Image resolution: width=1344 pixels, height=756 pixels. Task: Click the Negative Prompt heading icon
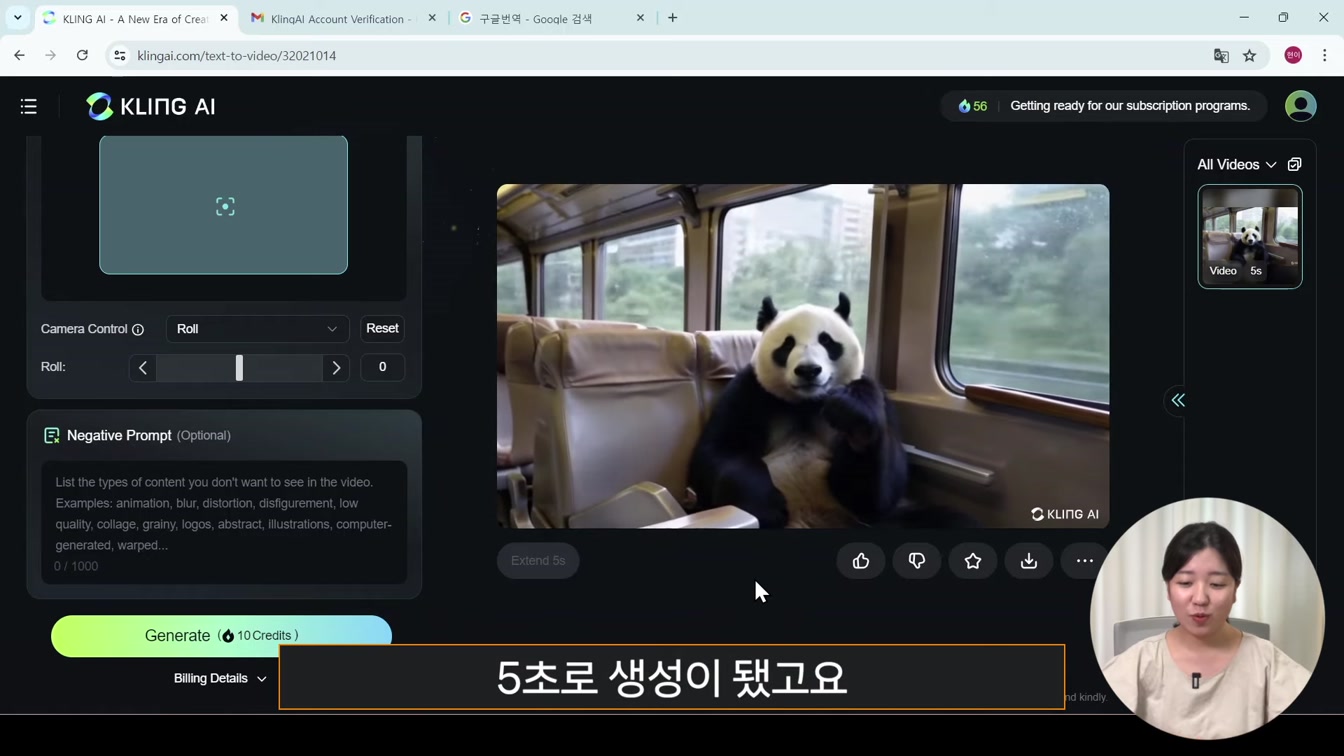[x=52, y=436]
